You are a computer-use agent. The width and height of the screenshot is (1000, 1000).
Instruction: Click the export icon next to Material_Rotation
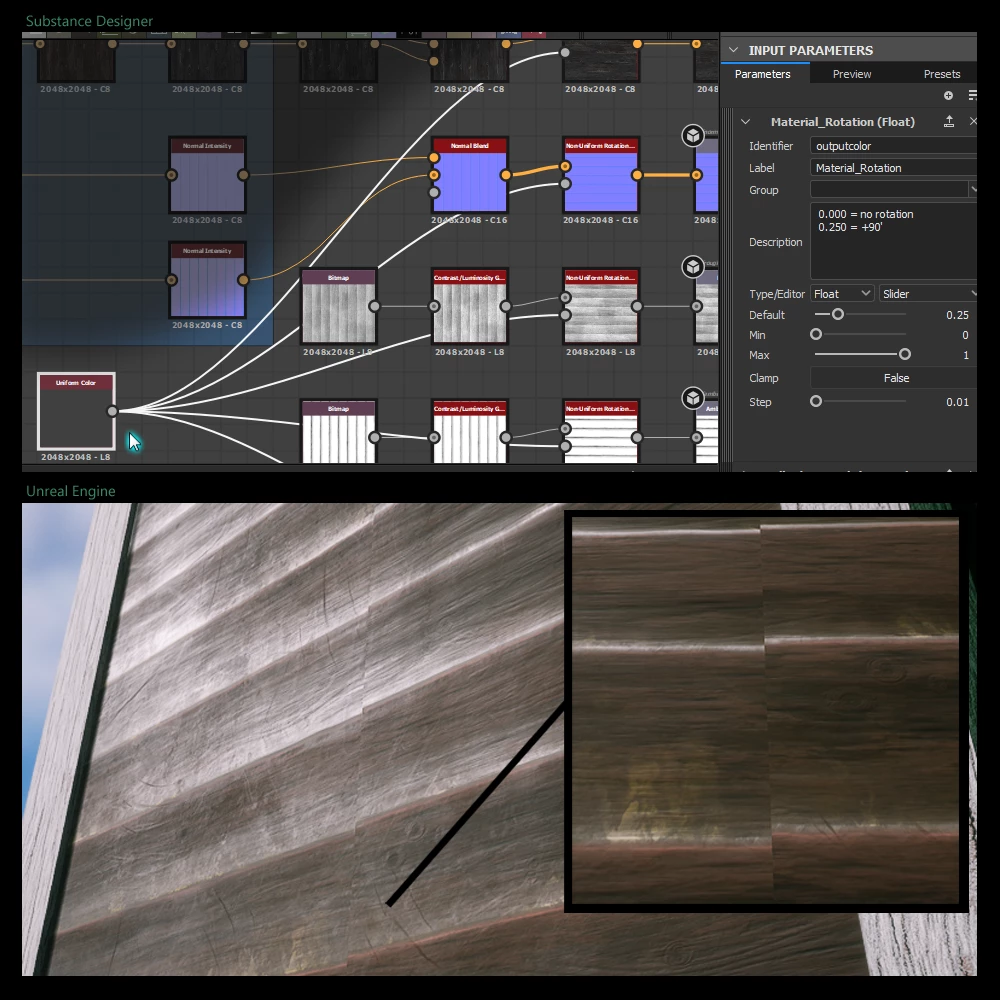(949, 121)
